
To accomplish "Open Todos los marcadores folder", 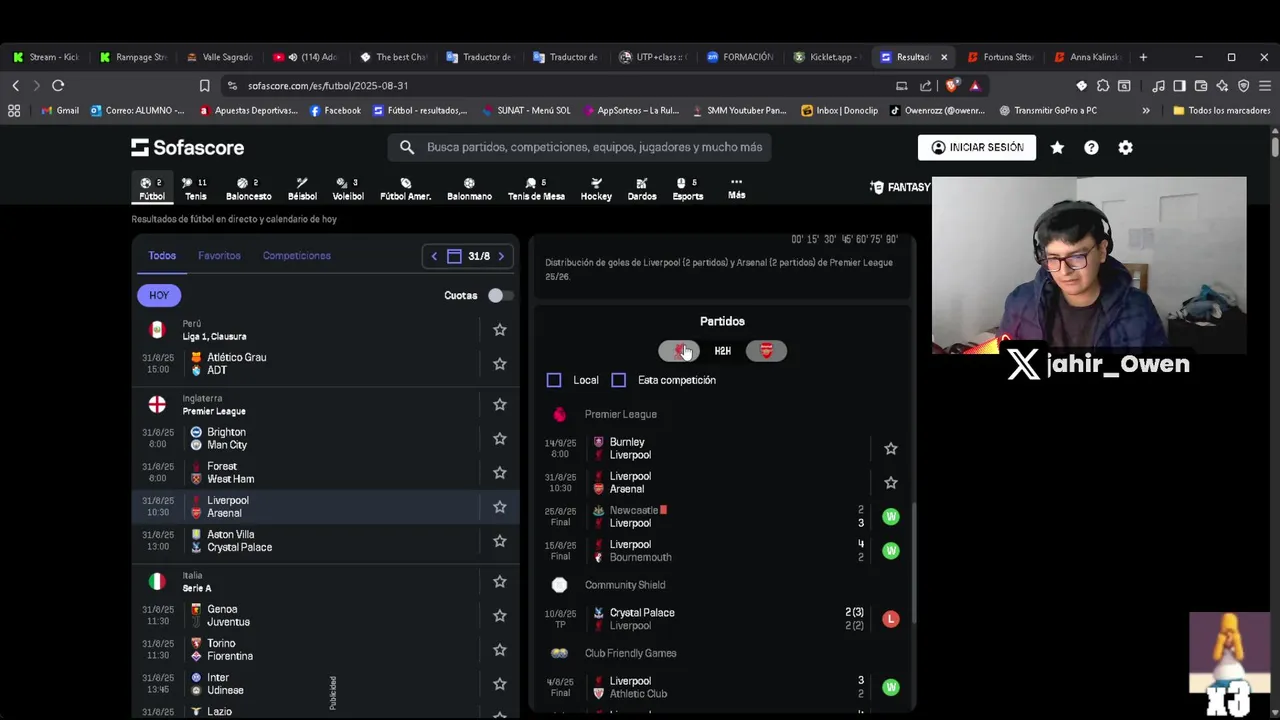I will 1221,110.
